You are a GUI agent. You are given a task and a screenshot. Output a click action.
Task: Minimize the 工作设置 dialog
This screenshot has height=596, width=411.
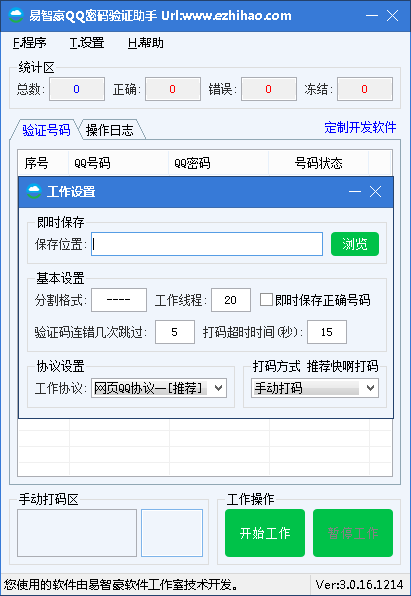[x=354, y=192]
